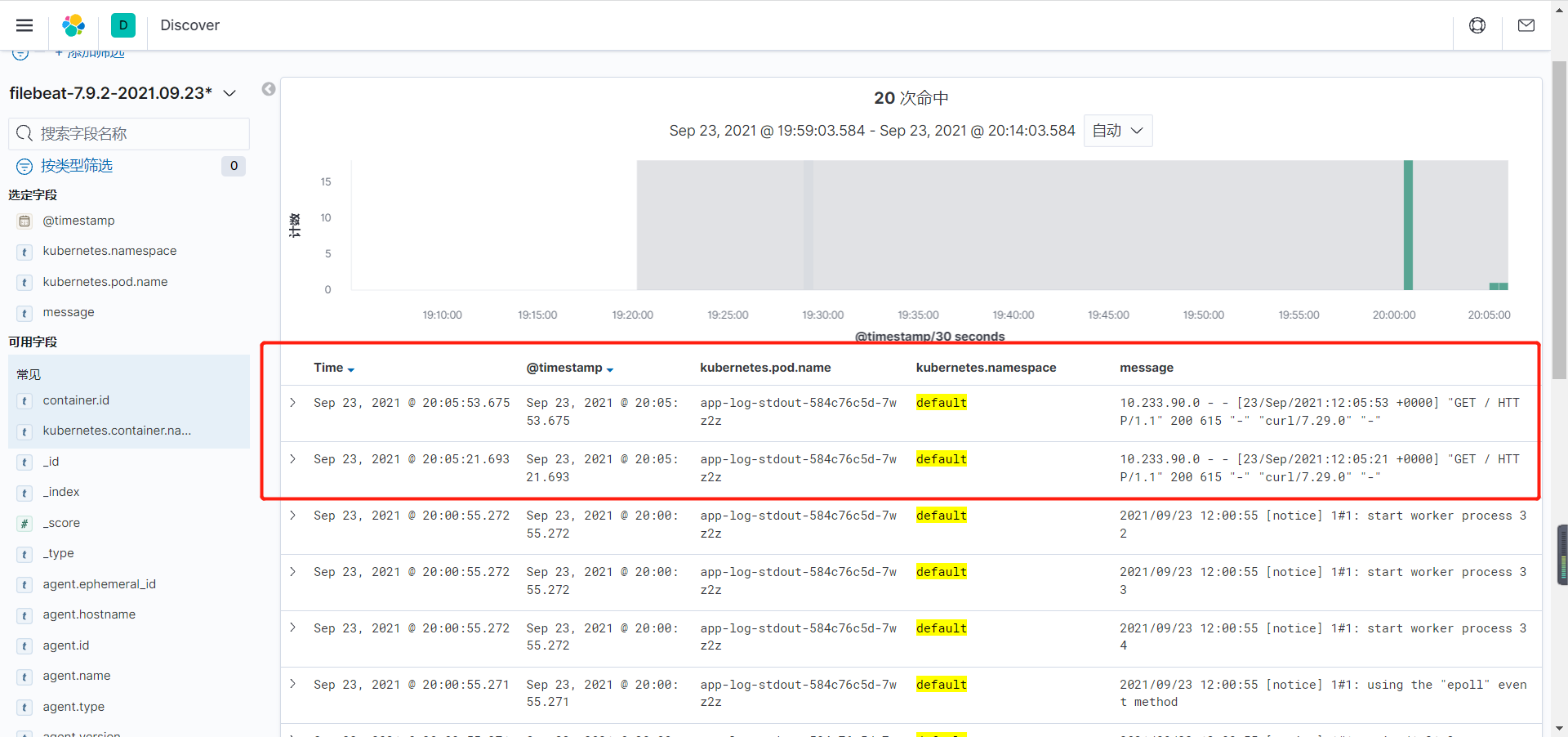The width and height of the screenshot is (1568, 737).
Task: Click the time range text above the histogram
Action: [872, 131]
